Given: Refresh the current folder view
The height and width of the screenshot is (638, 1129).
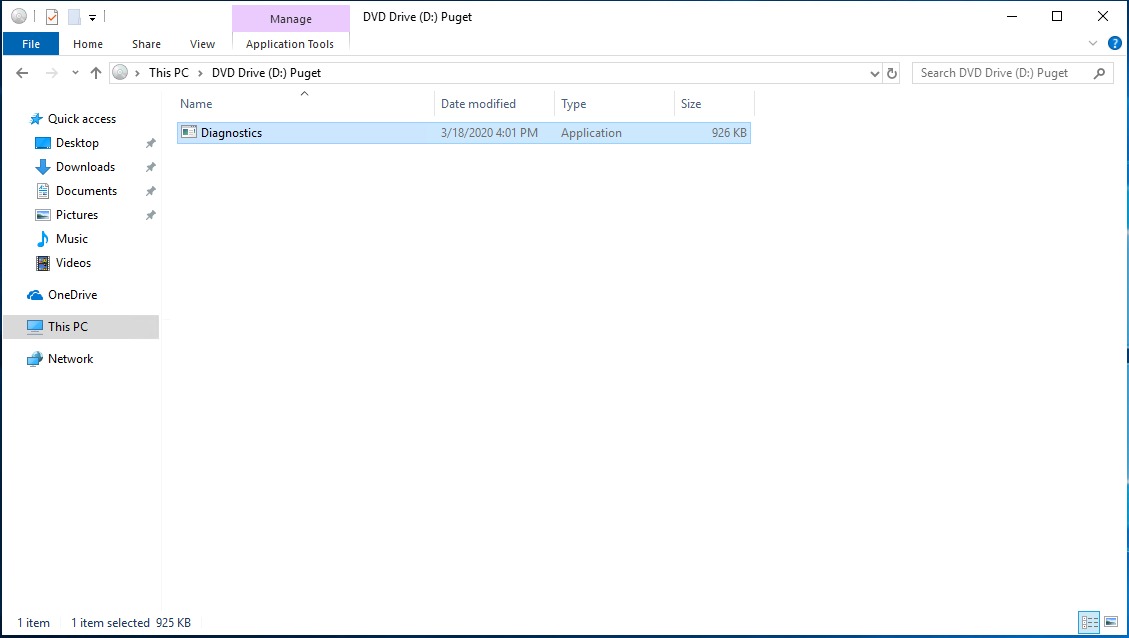Looking at the screenshot, I should (893, 73).
